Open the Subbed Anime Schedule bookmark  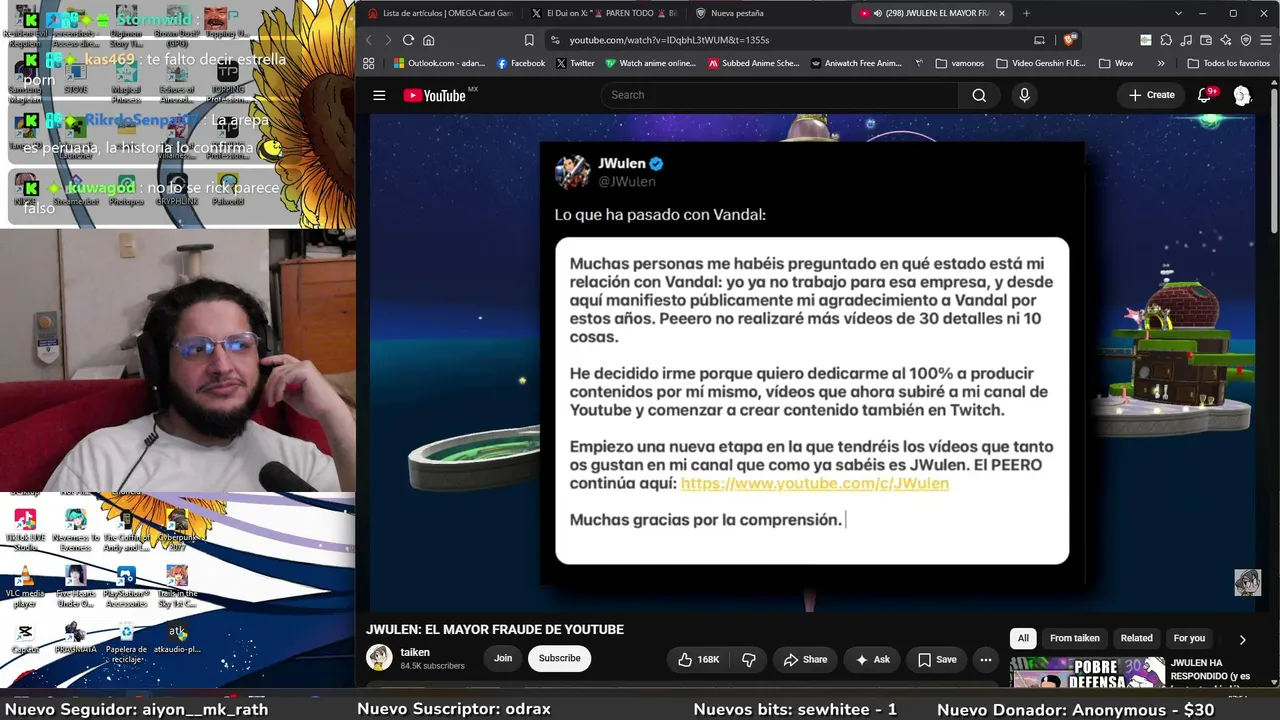click(x=753, y=63)
